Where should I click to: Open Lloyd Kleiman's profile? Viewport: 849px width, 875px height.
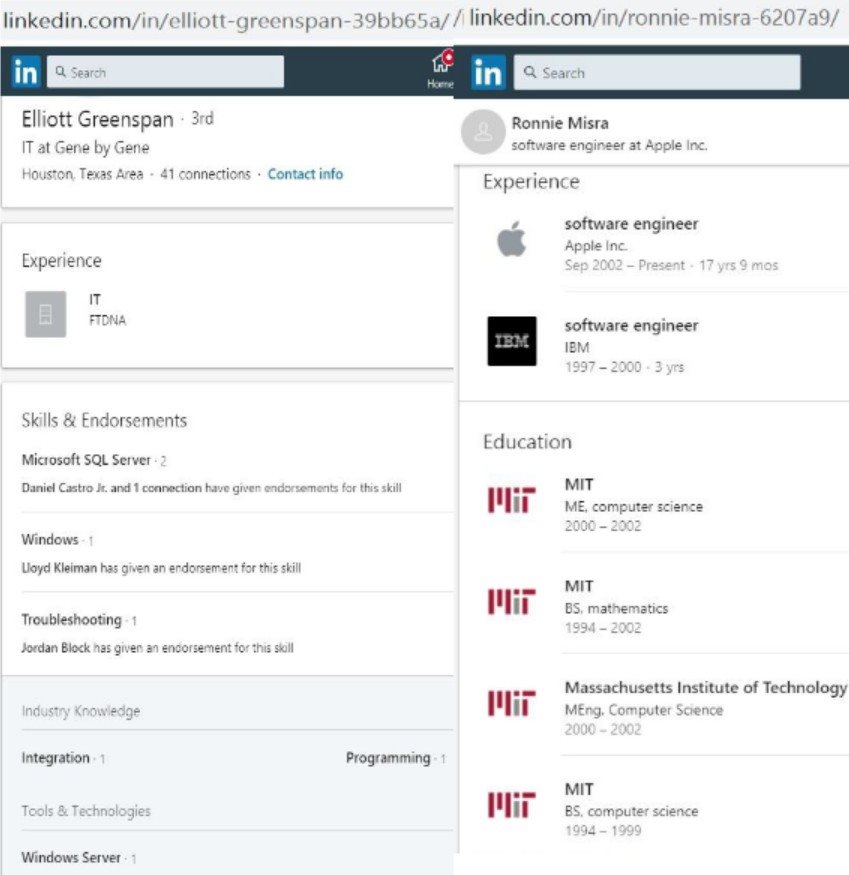(59, 568)
